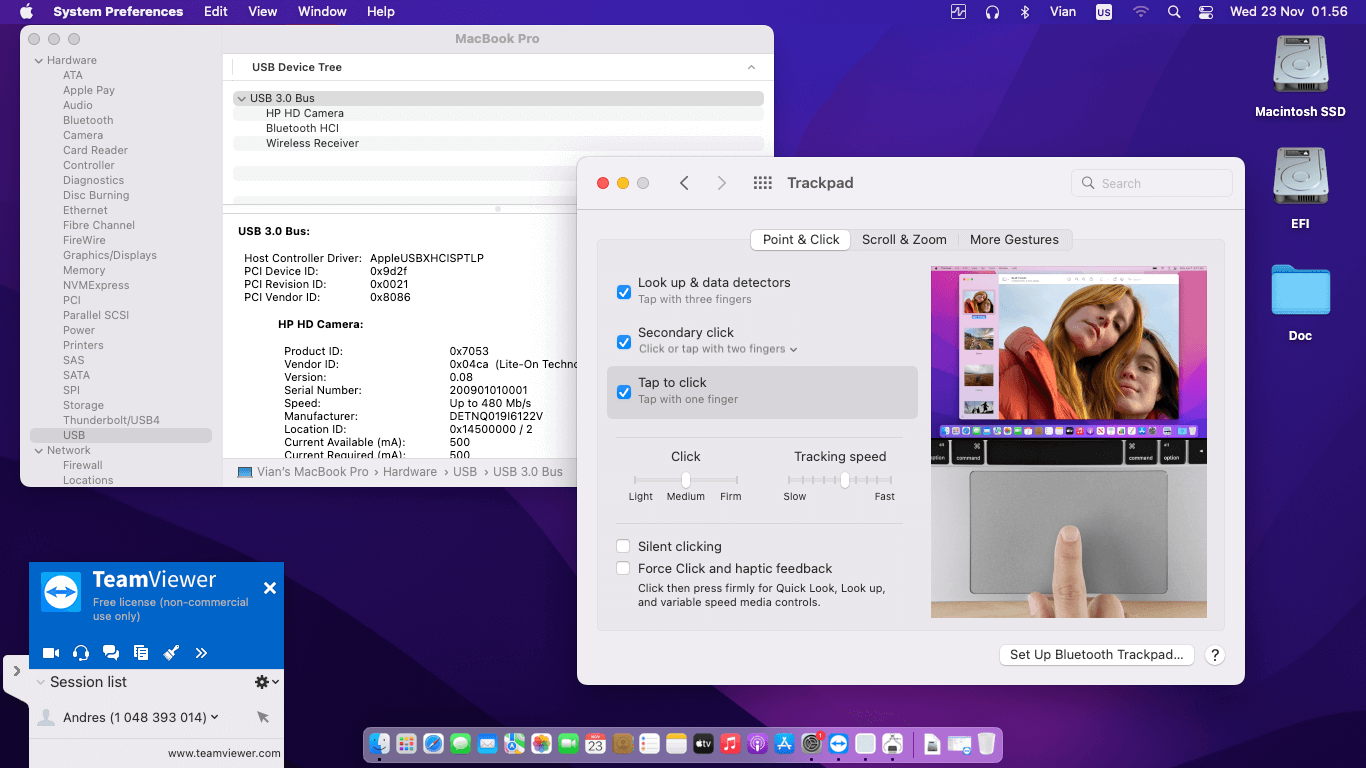
Task: Collapse the USB 3.0 Bus tree node
Action: [x=241, y=98]
